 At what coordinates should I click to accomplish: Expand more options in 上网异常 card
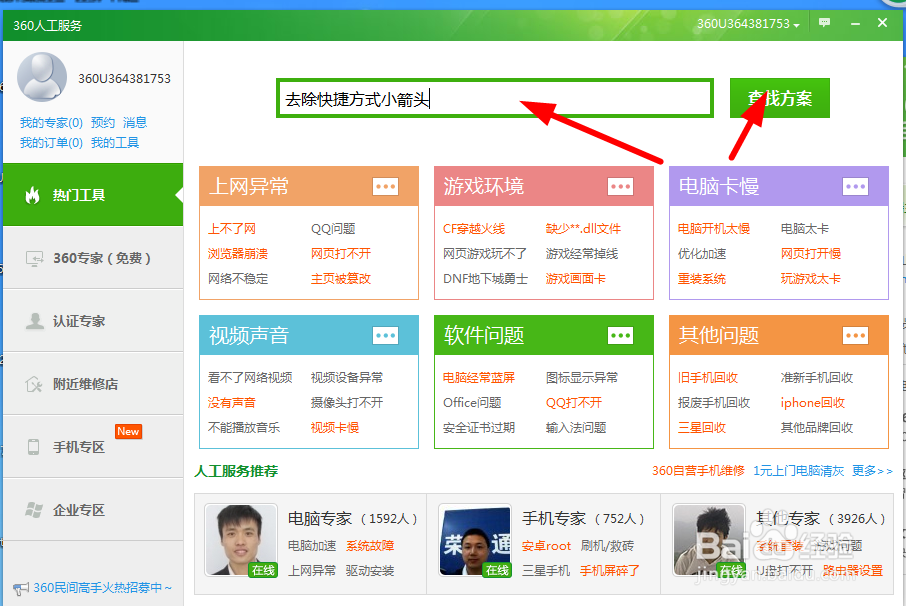385,186
